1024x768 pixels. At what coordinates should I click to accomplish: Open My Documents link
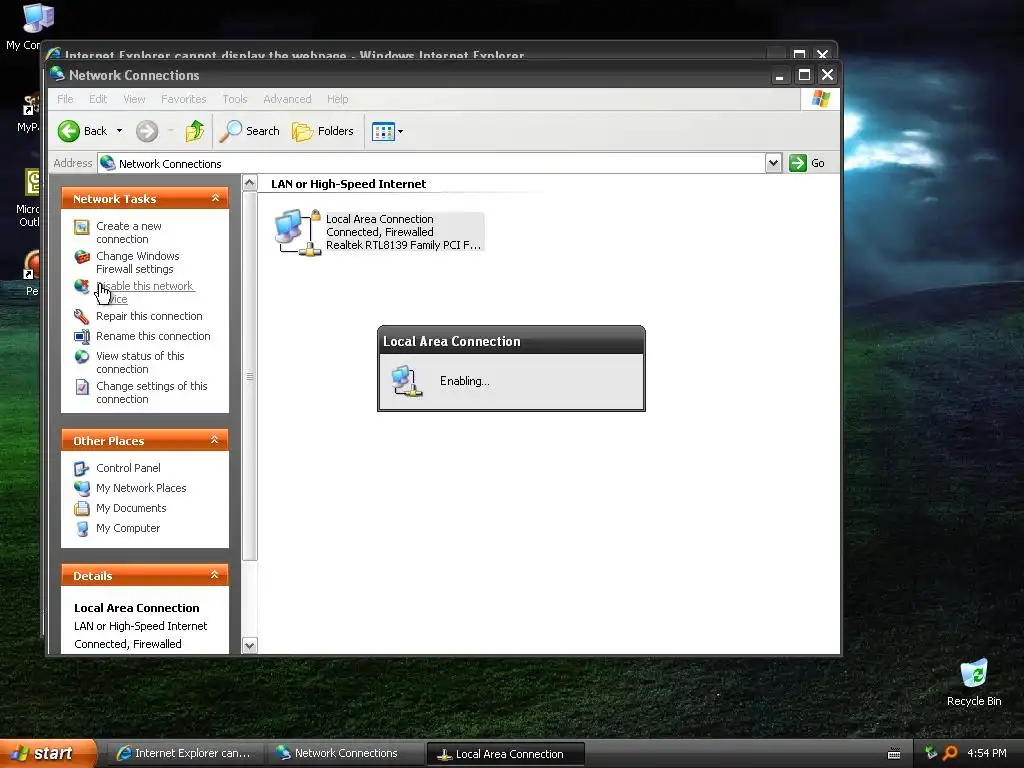click(x=131, y=508)
